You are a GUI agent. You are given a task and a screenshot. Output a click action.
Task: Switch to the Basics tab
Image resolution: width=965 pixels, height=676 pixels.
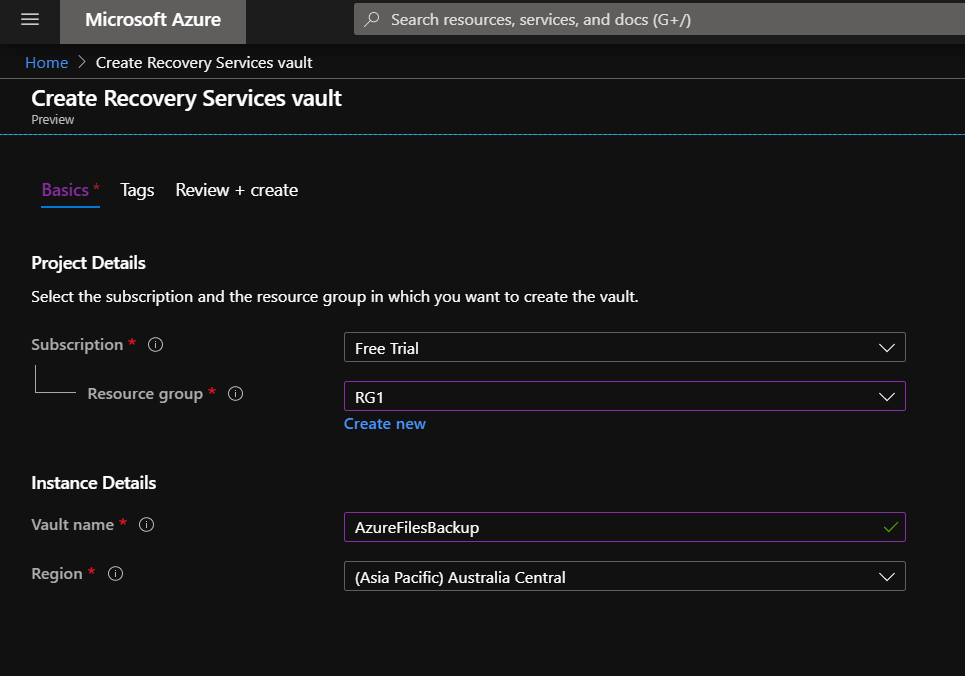click(65, 190)
